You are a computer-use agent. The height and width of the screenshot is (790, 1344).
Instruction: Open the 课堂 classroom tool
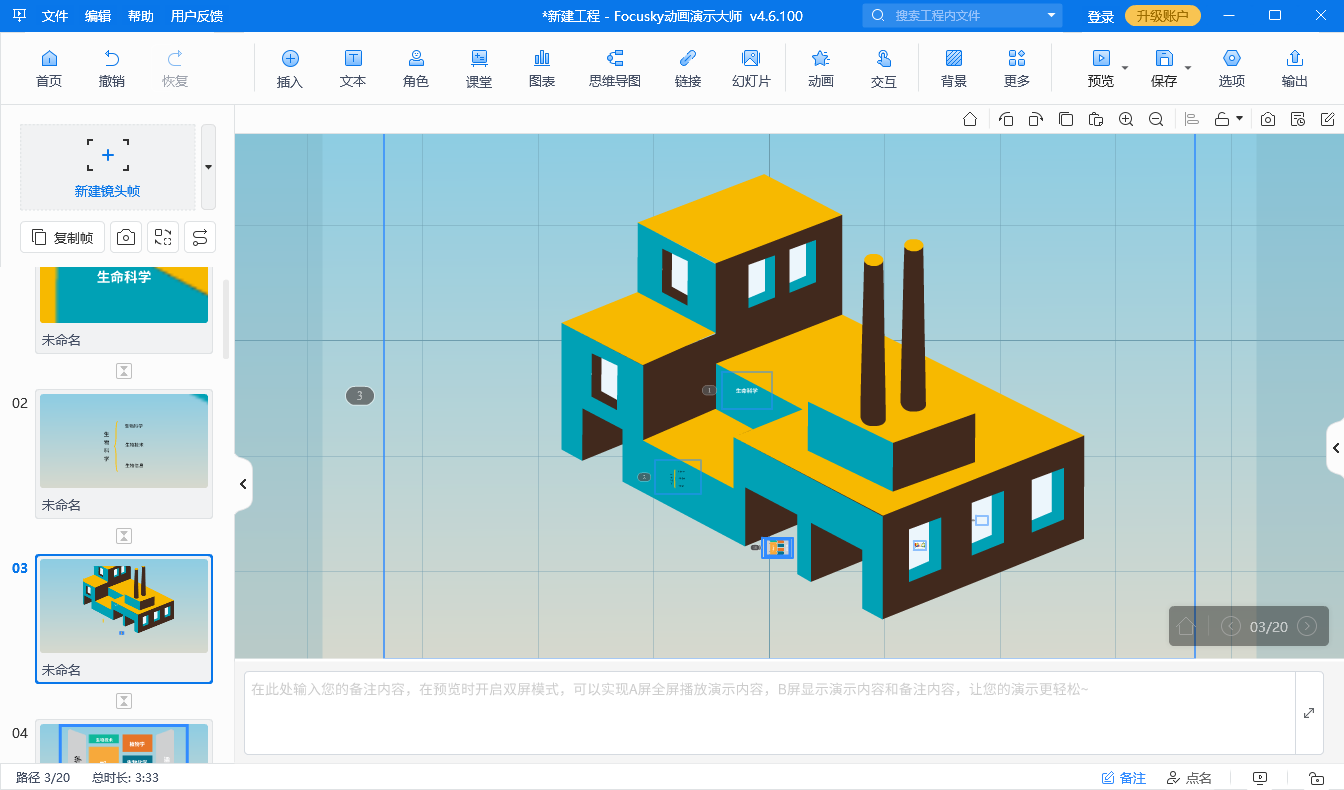(479, 68)
